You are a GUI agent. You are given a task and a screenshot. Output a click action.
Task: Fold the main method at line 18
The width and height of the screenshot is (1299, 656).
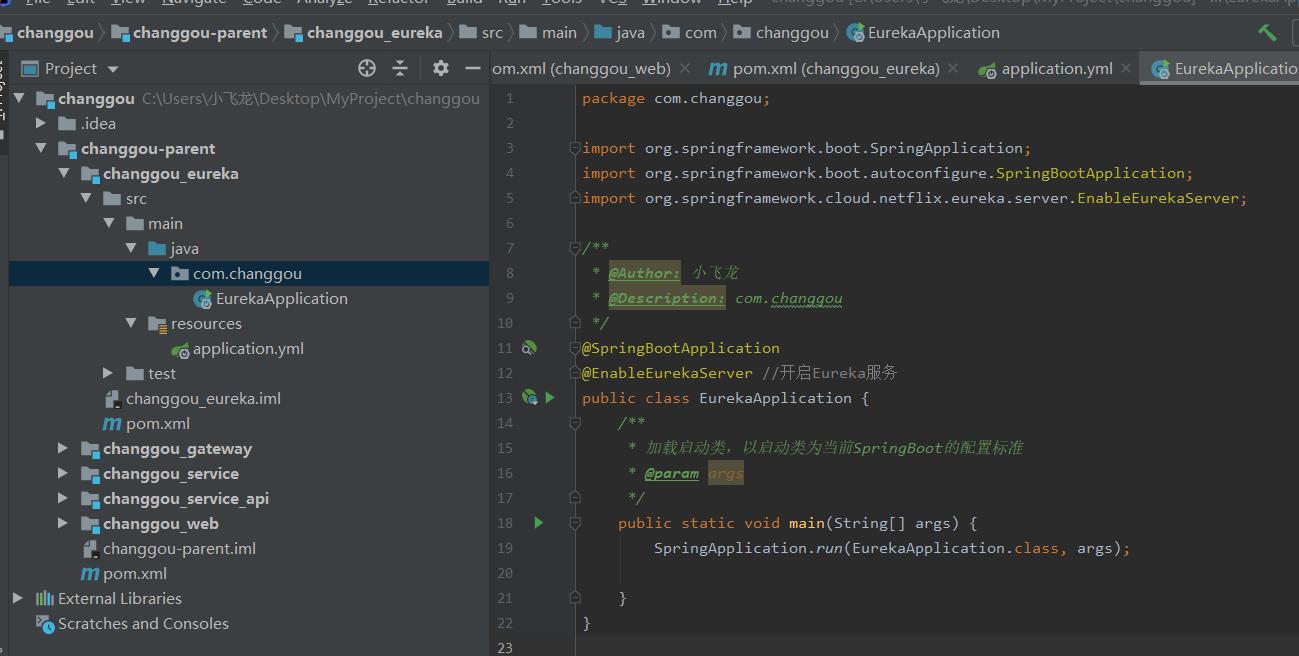[575, 523]
